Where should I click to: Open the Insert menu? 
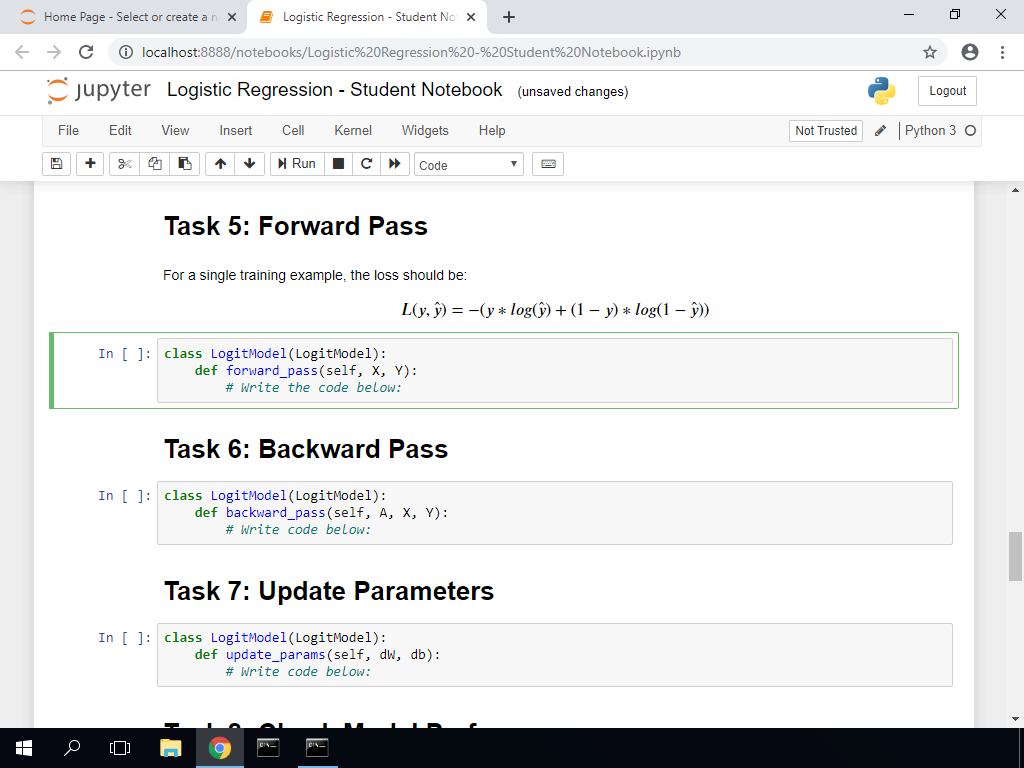pos(236,131)
